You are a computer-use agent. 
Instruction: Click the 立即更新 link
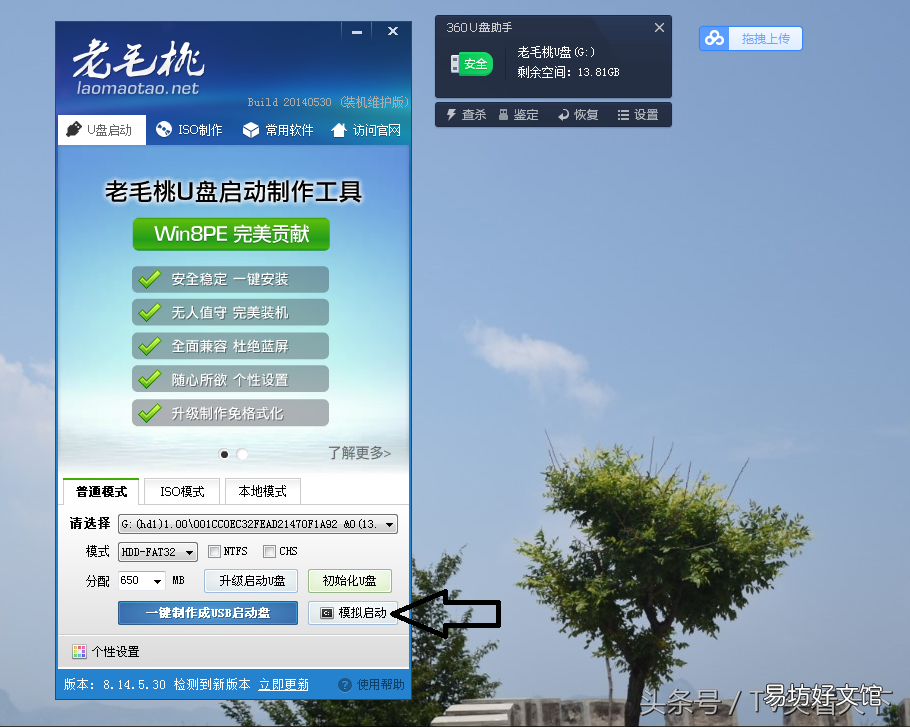[x=284, y=685]
